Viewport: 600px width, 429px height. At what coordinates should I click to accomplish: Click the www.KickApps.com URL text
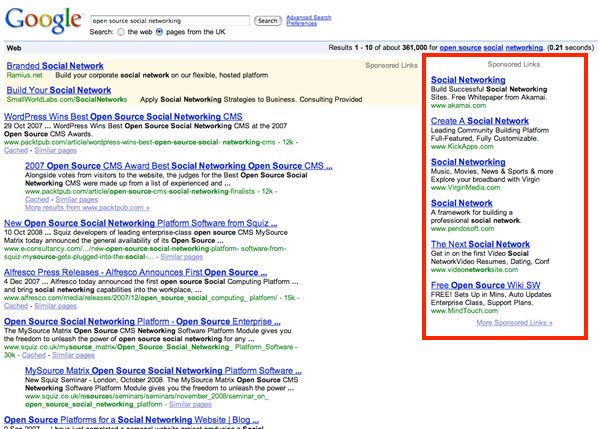pyautogui.click(x=462, y=147)
